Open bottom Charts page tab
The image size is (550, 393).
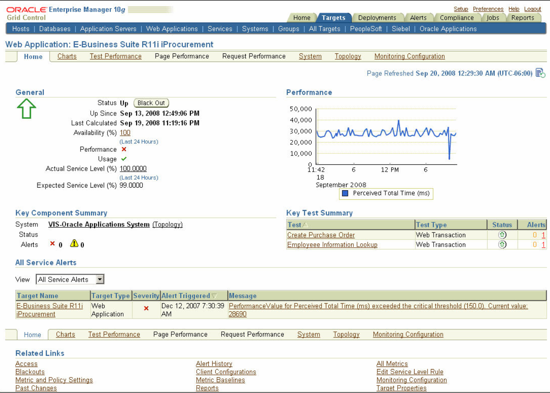tap(65, 334)
